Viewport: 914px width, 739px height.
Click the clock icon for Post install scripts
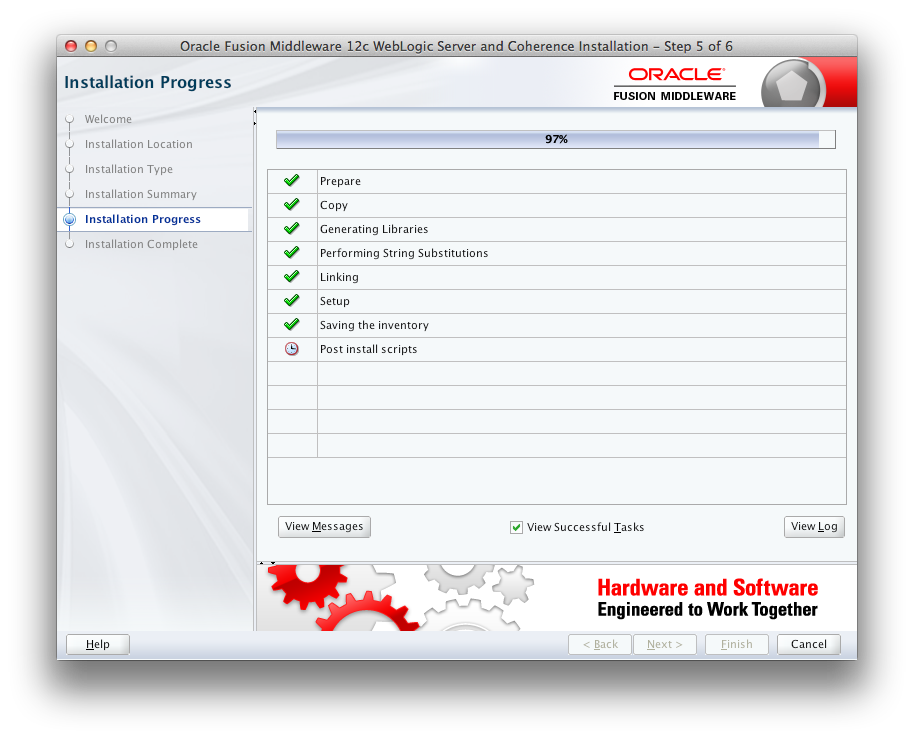291,348
